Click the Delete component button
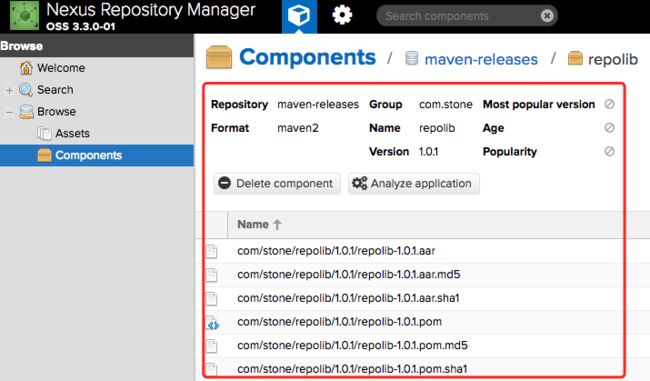The height and width of the screenshot is (381, 650). 277,184
